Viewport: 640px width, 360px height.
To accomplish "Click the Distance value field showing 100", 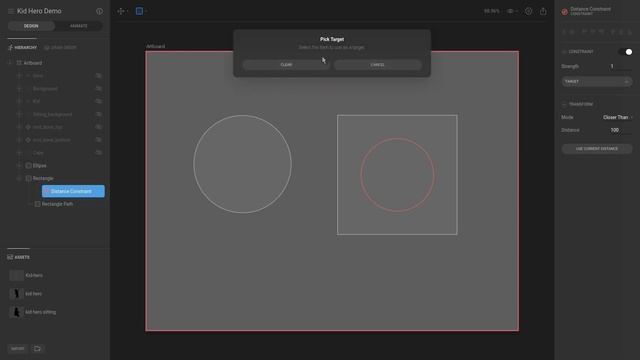I will point(620,130).
